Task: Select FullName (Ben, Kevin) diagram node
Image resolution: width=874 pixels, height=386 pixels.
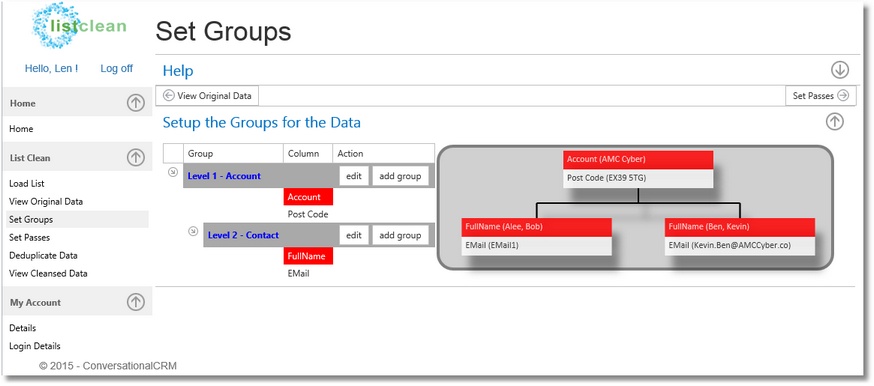Action: 740,227
